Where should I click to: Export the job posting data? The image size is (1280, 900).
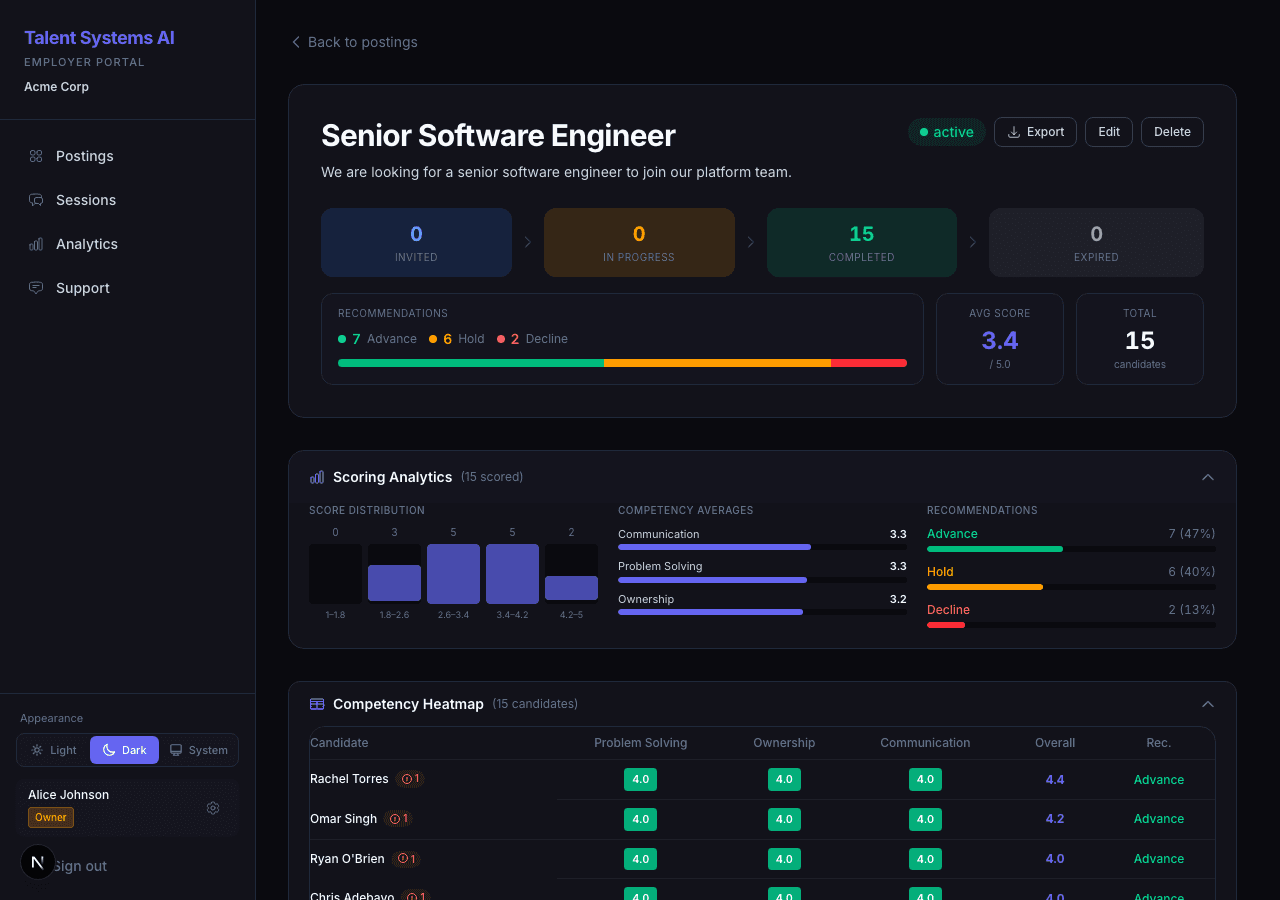coord(1035,132)
